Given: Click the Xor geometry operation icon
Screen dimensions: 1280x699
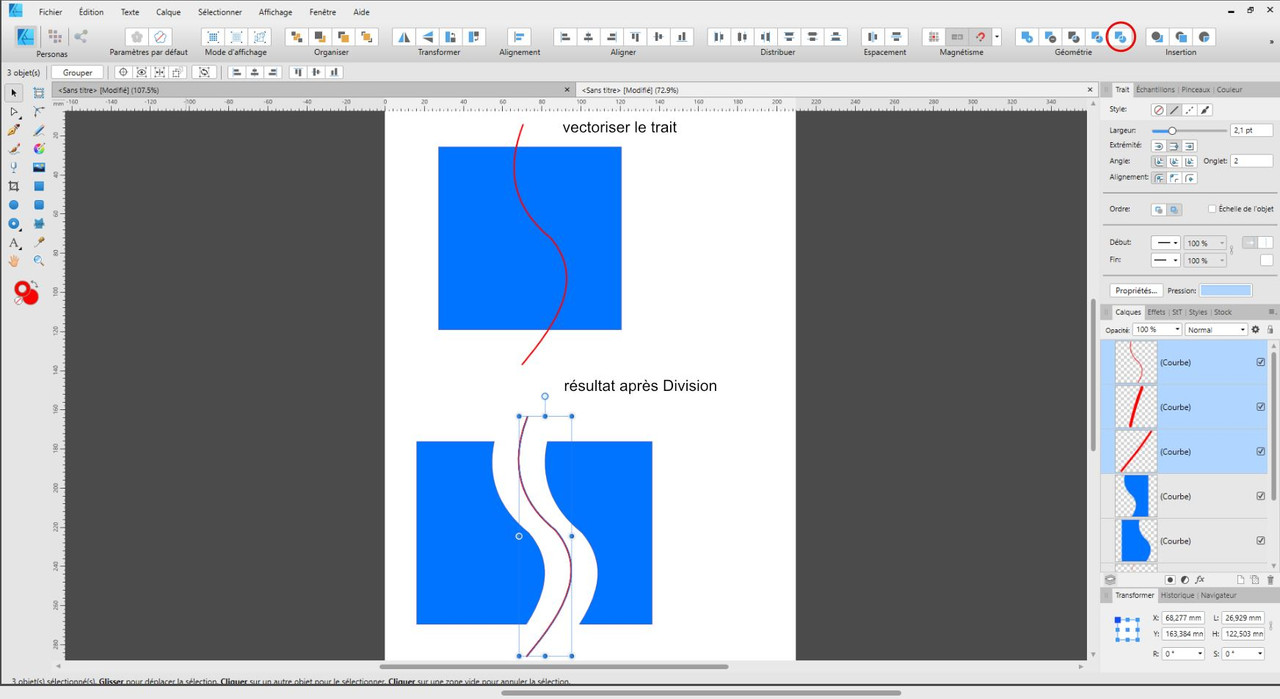Looking at the screenshot, I should coord(1097,37).
